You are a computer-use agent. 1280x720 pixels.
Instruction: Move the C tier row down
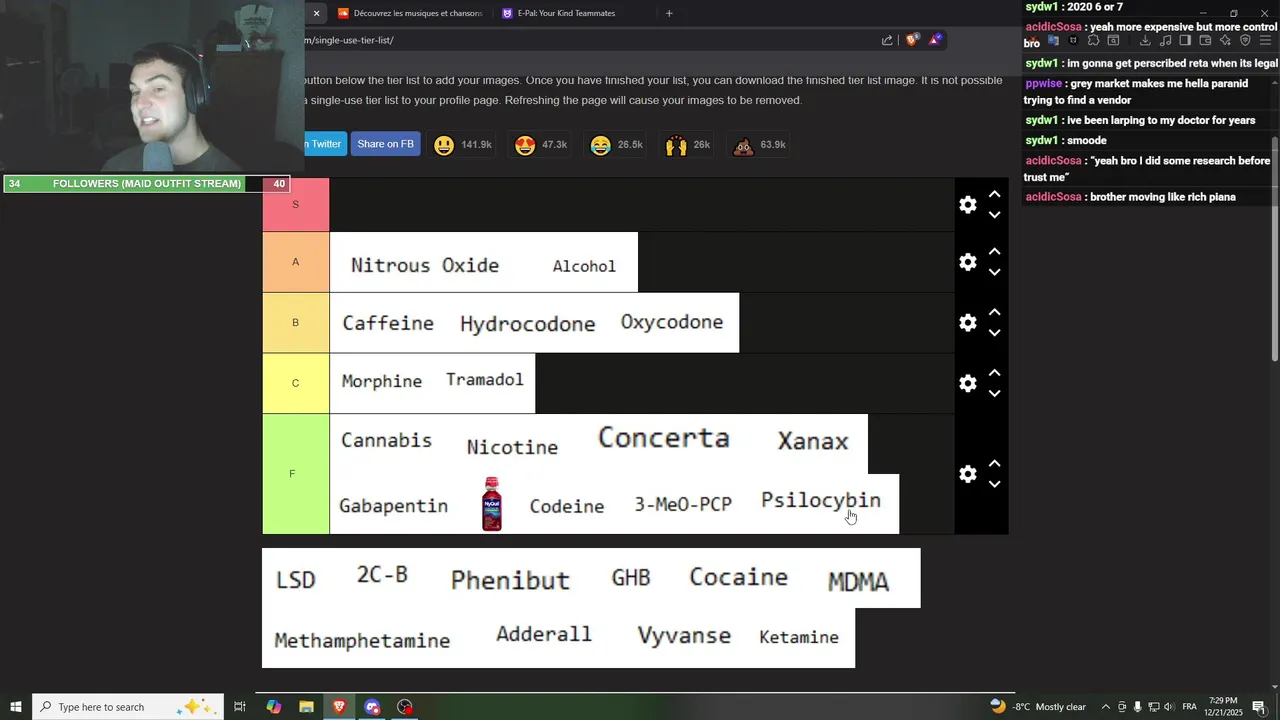tap(994, 393)
